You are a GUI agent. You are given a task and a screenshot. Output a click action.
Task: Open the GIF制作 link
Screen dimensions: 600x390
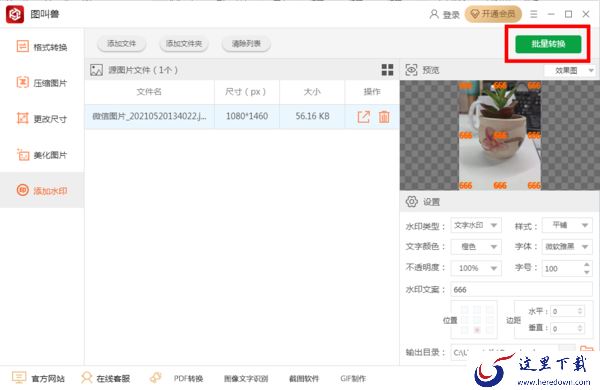[353, 379]
